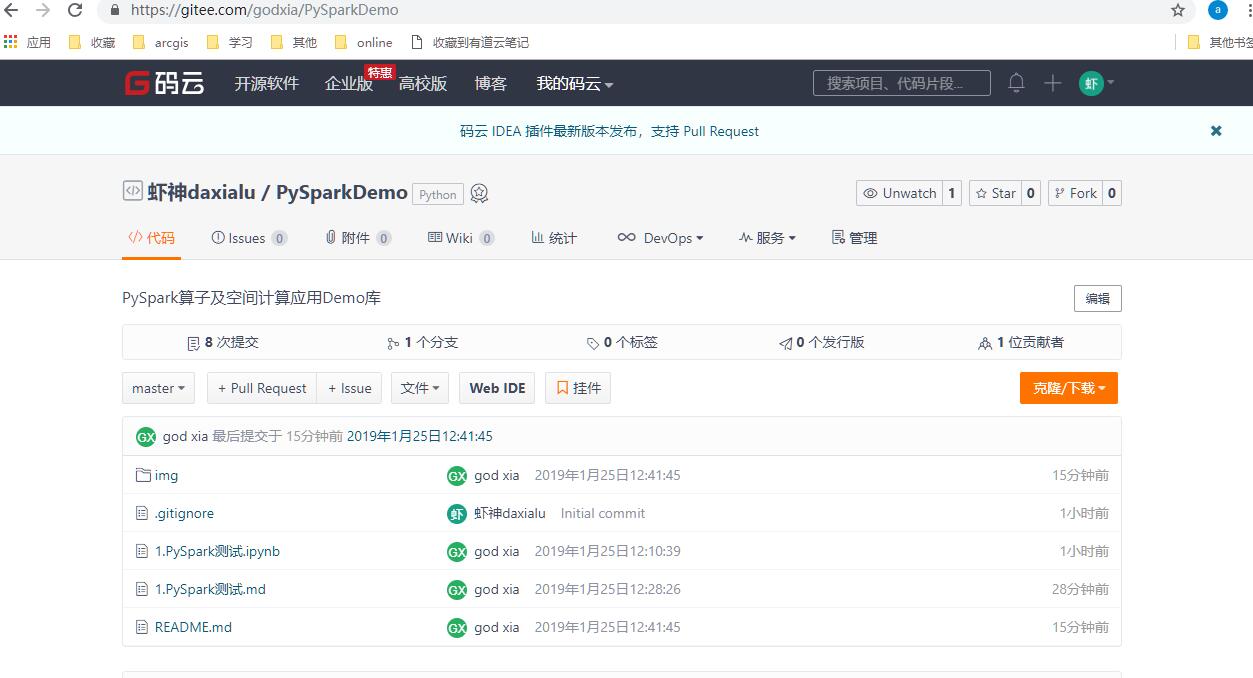
Task: Click the contributors icon beside 1 位贡献者
Action: pos(985,343)
